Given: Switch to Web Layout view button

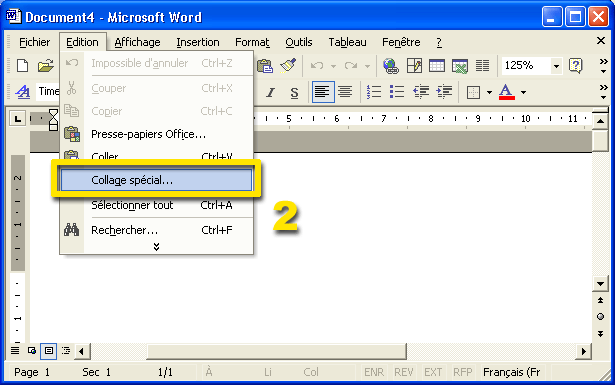Looking at the screenshot, I should [x=32, y=350].
